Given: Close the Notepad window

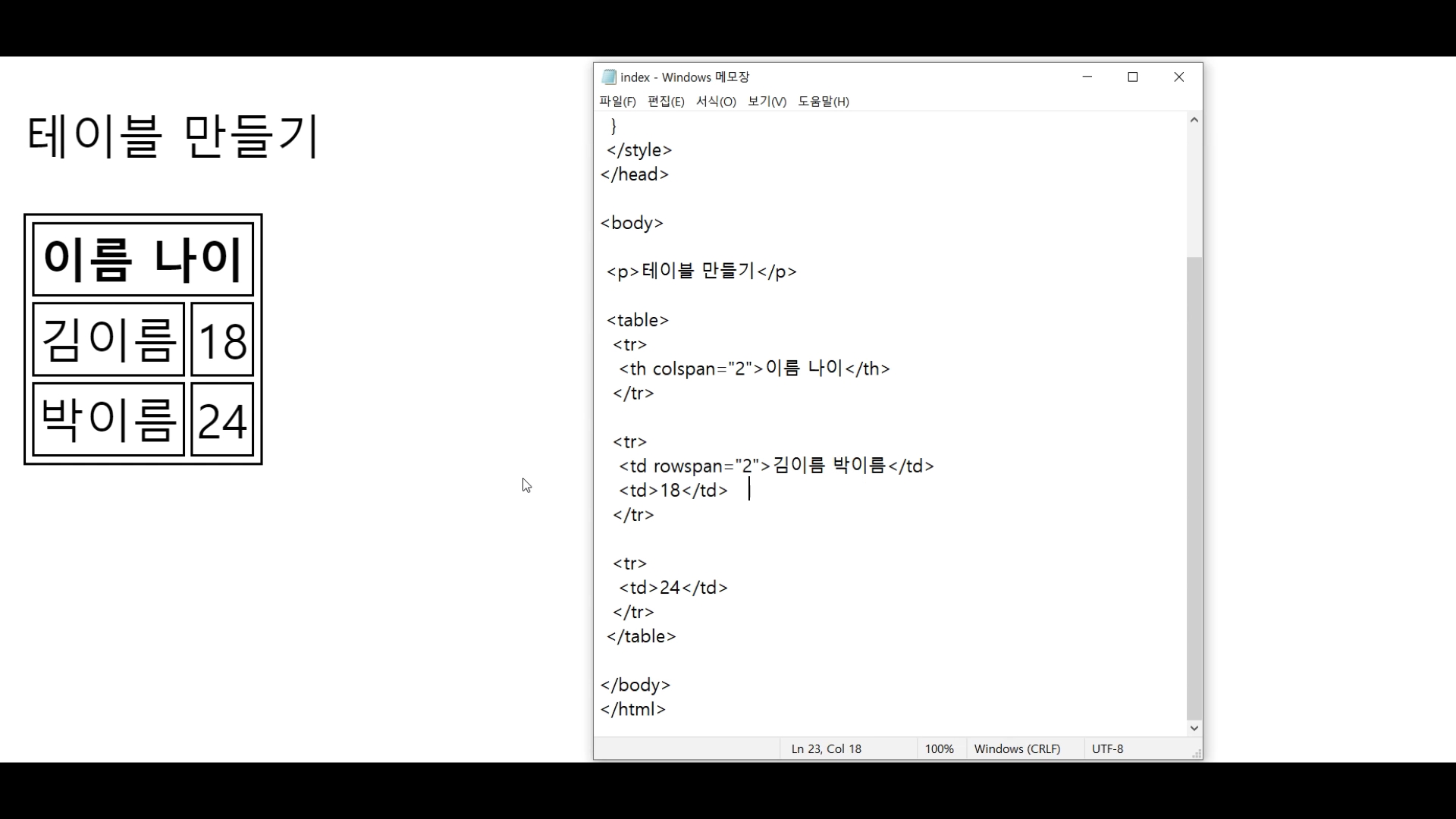Looking at the screenshot, I should pos(1179,77).
